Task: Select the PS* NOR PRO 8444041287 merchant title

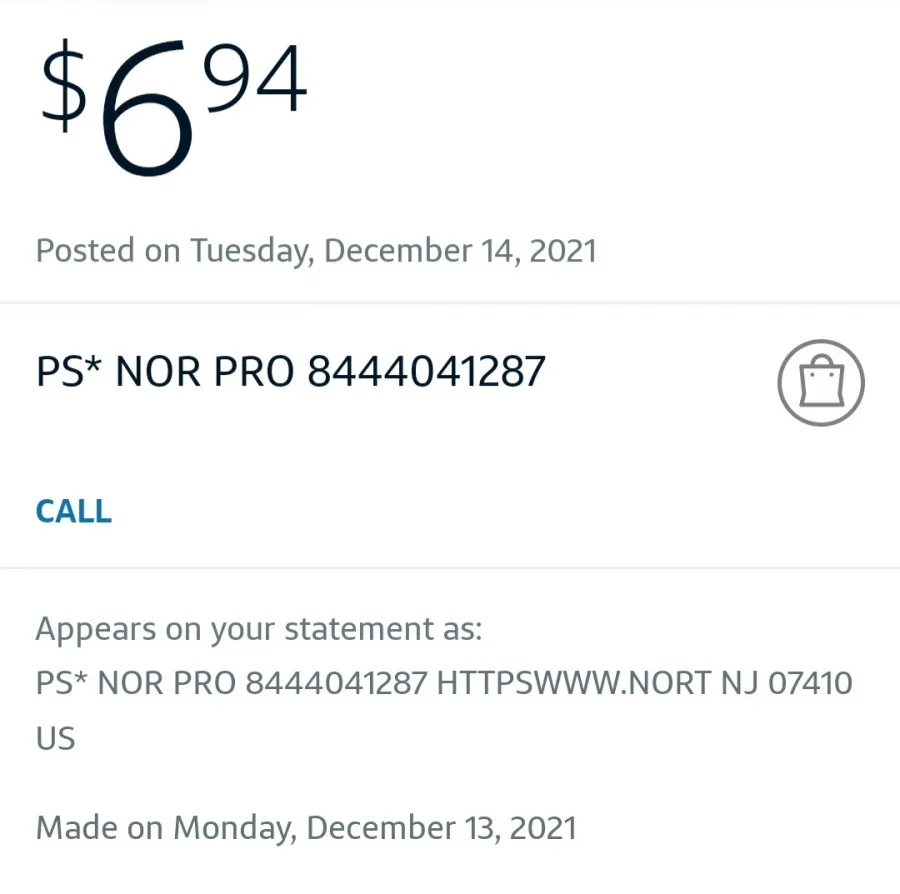Action: 290,371
